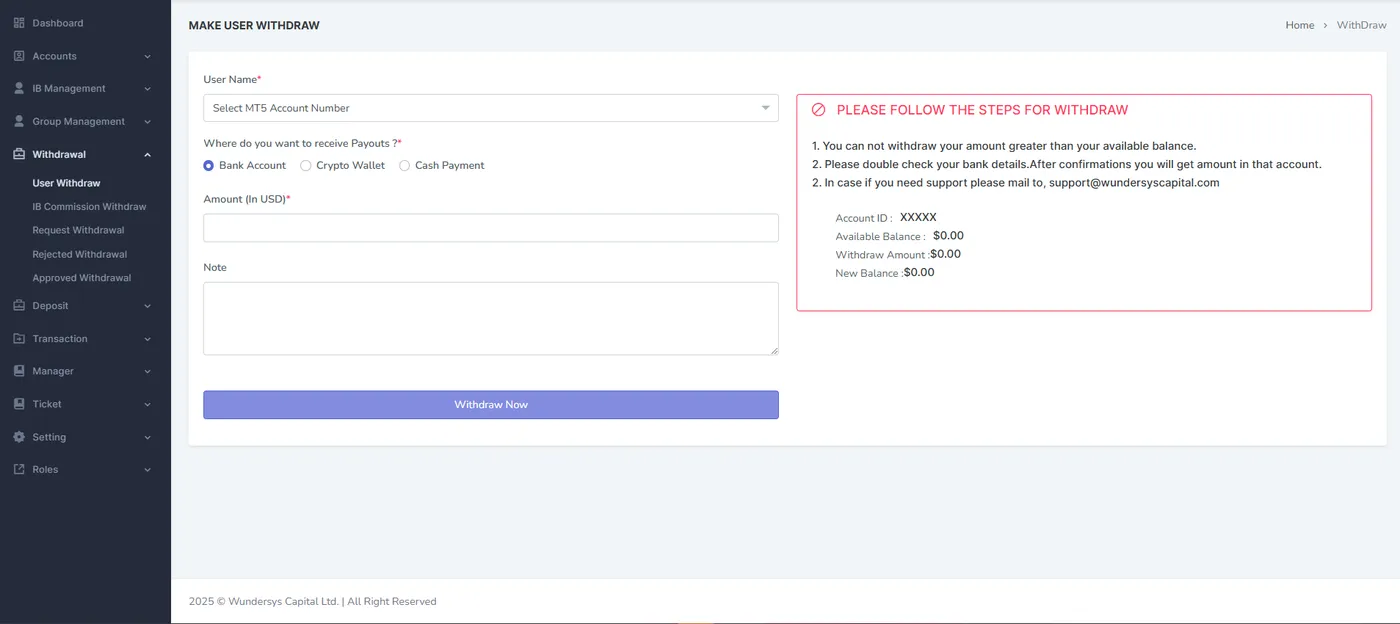Screen dimensions: 1400x624
Task: Click the Withdrawal briefcase icon
Action: coord(19,154)
